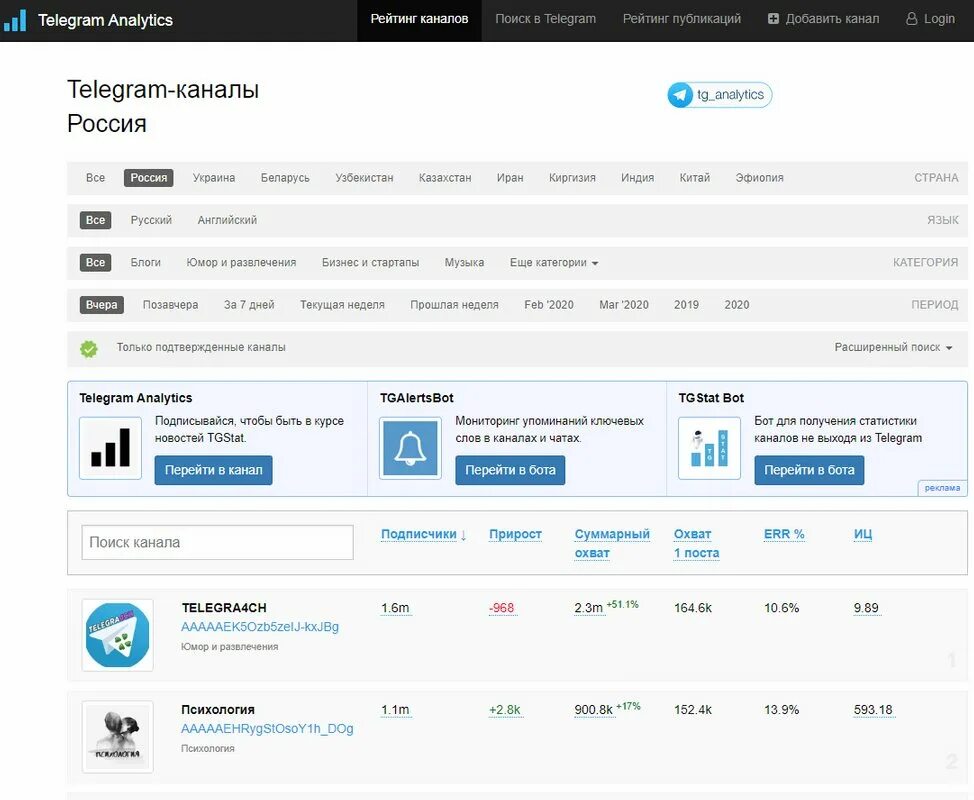The height and width of the screenshot is (800, 974).
Task: Click the user icon next to Login
Action: [x=911, y=19]
